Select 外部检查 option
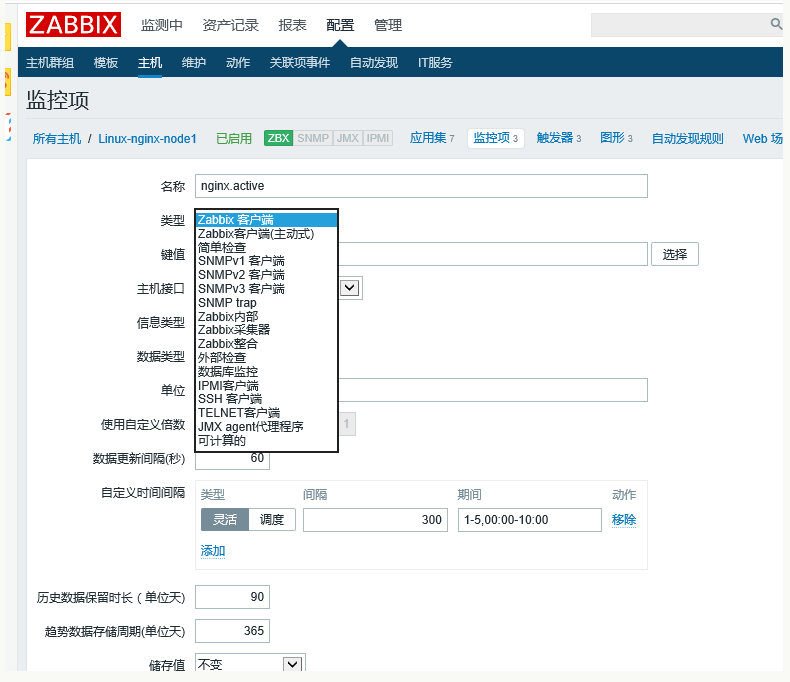 pos(266,358)
